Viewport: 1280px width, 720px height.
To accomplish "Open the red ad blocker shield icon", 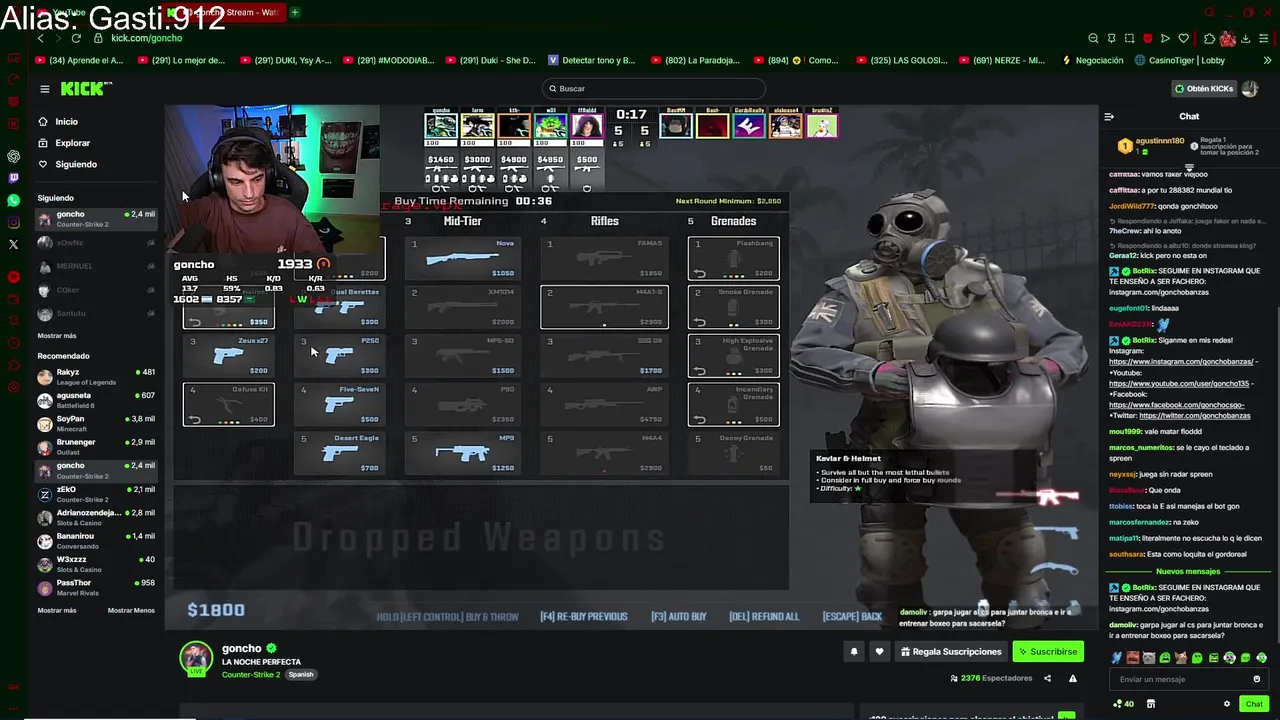I will click(x=1147, y=38).
